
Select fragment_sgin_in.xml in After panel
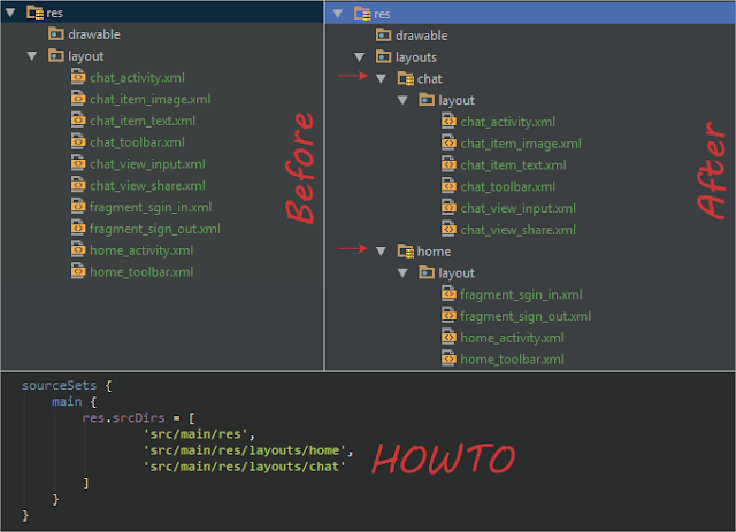(x=521, y=295)
